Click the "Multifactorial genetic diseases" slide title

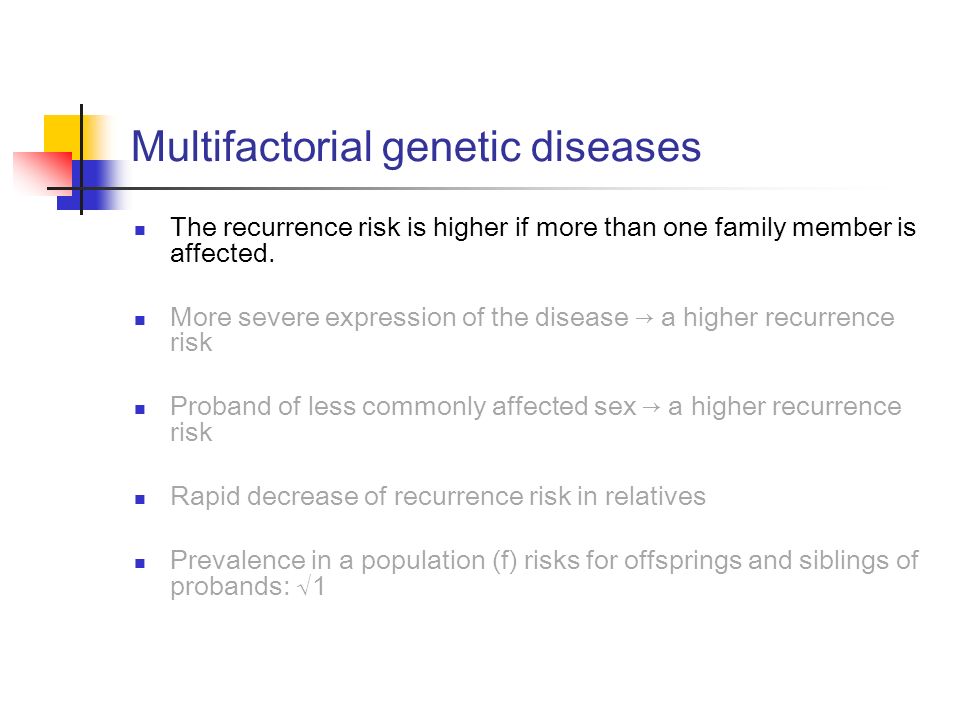[x=416, y=147]
